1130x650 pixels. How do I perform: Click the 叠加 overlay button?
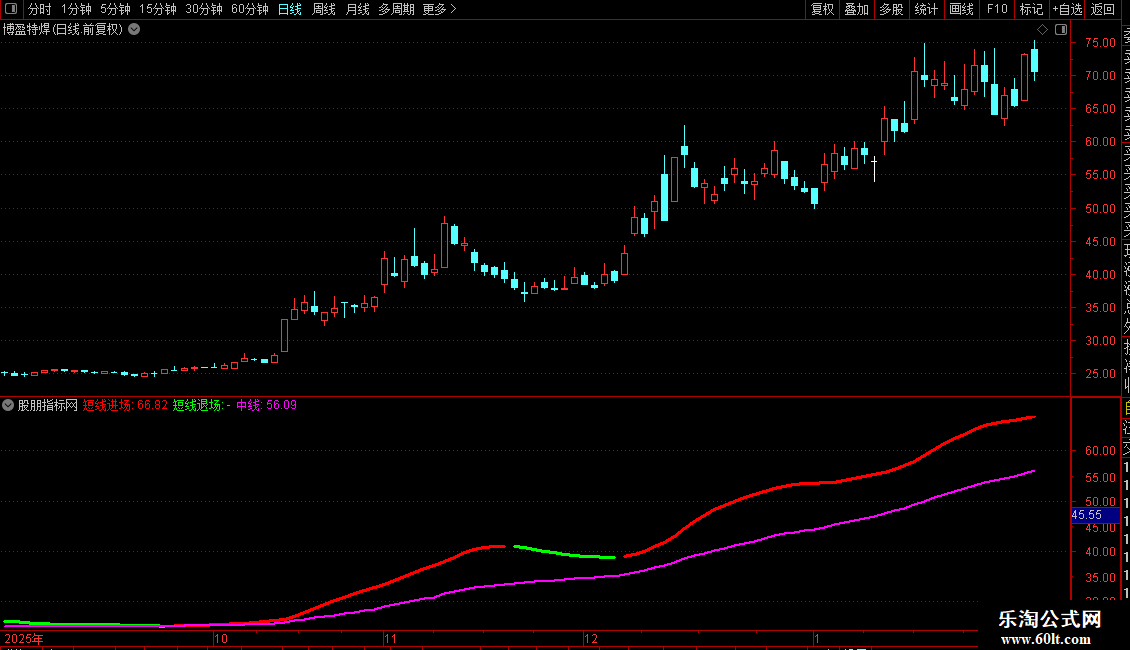point(857,9)
